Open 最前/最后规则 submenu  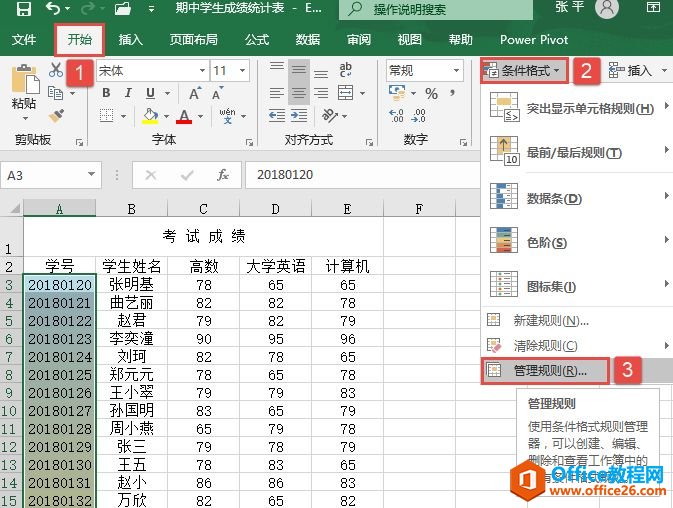576,152
